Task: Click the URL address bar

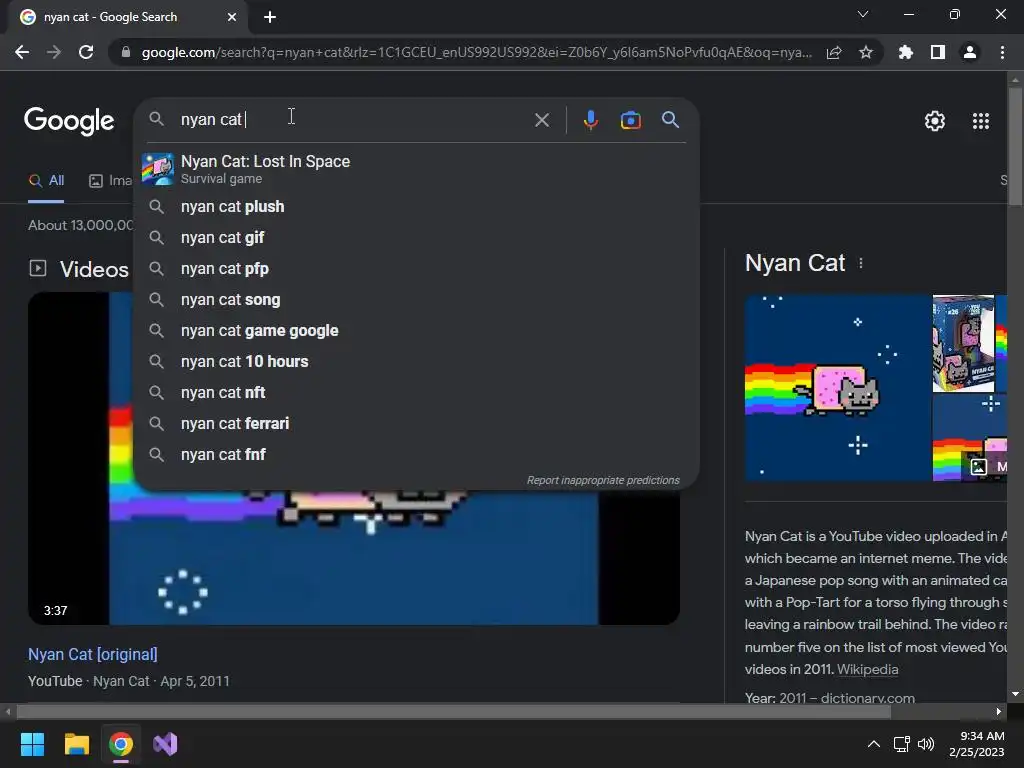Action: [x=477, y=52]
